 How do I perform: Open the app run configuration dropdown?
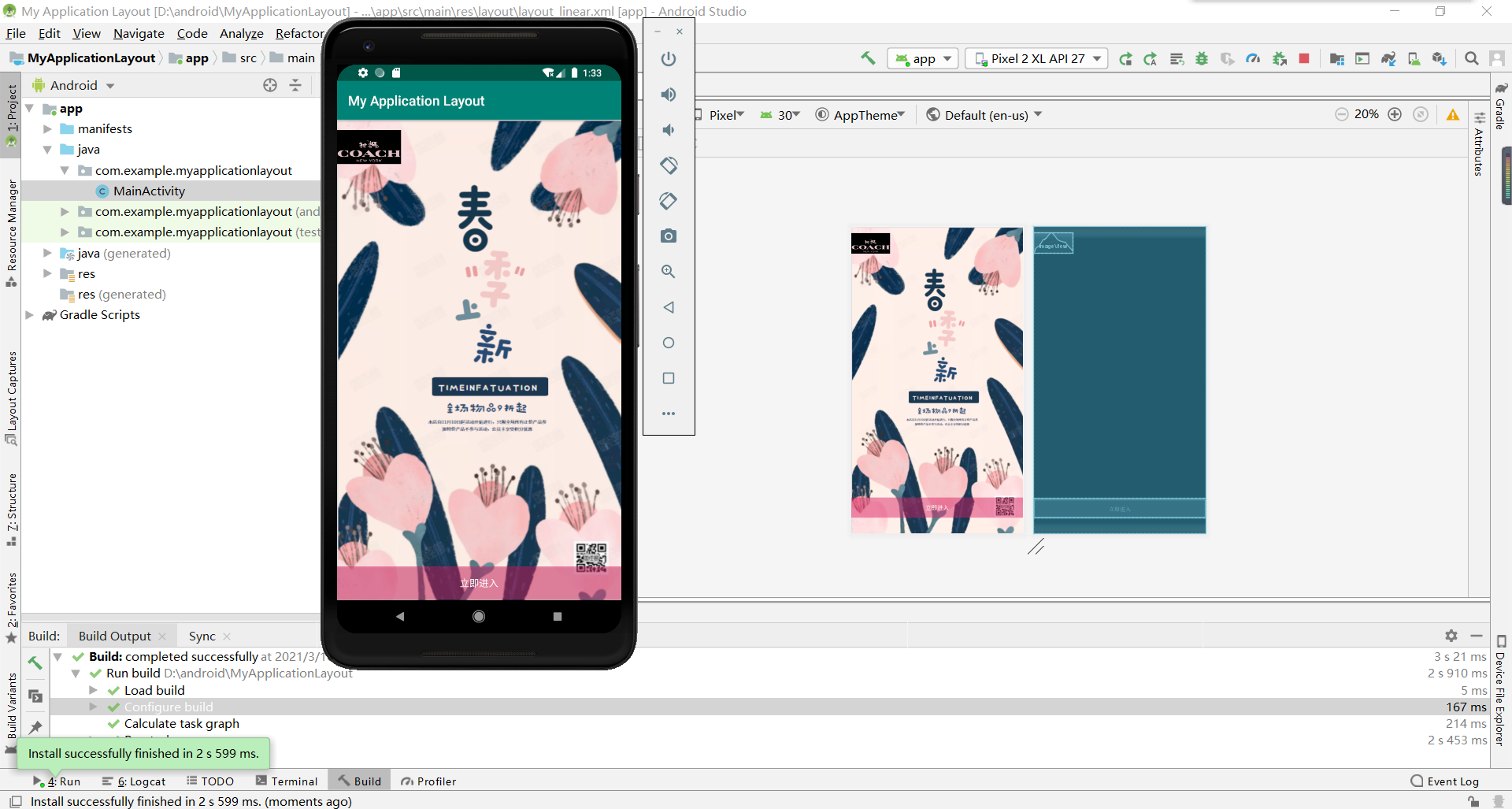(x=923, y=58)
